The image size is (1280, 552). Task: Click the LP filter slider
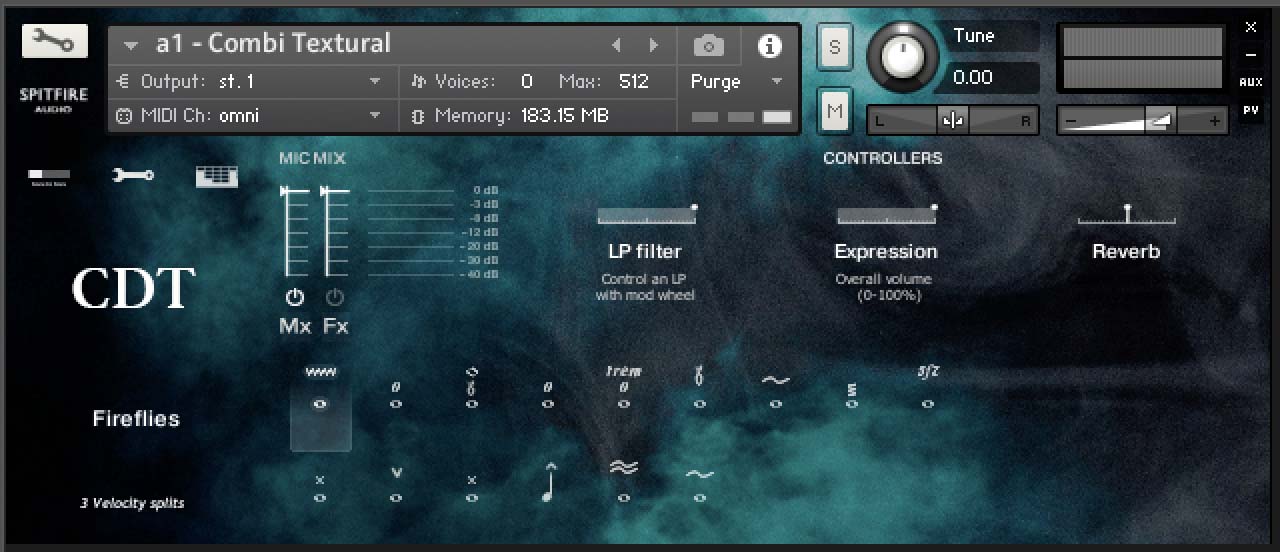pos(646,215)
